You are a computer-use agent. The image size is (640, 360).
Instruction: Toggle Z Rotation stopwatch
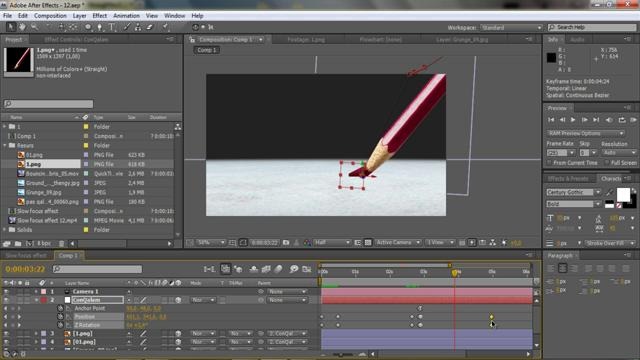coord(60,325)
